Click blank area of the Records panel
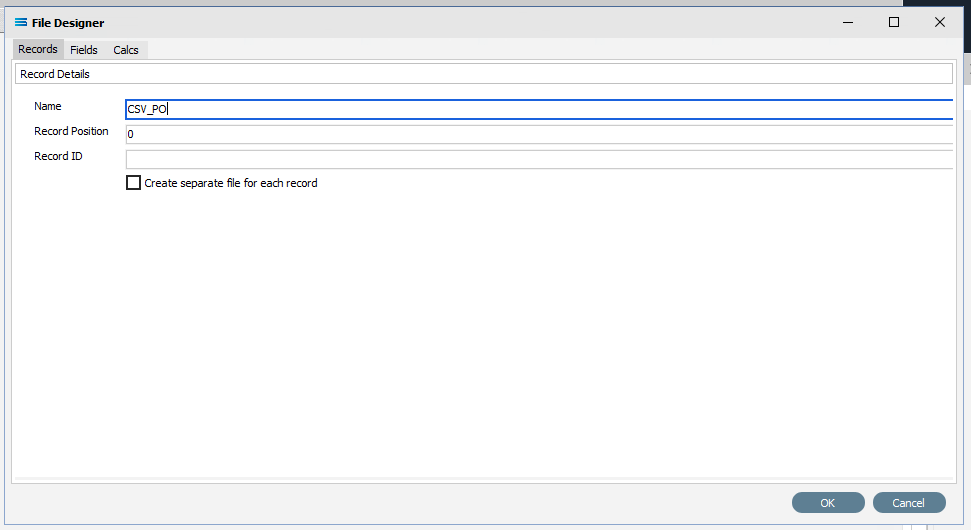Screen dimensions: 971x530 pos(483,334)
